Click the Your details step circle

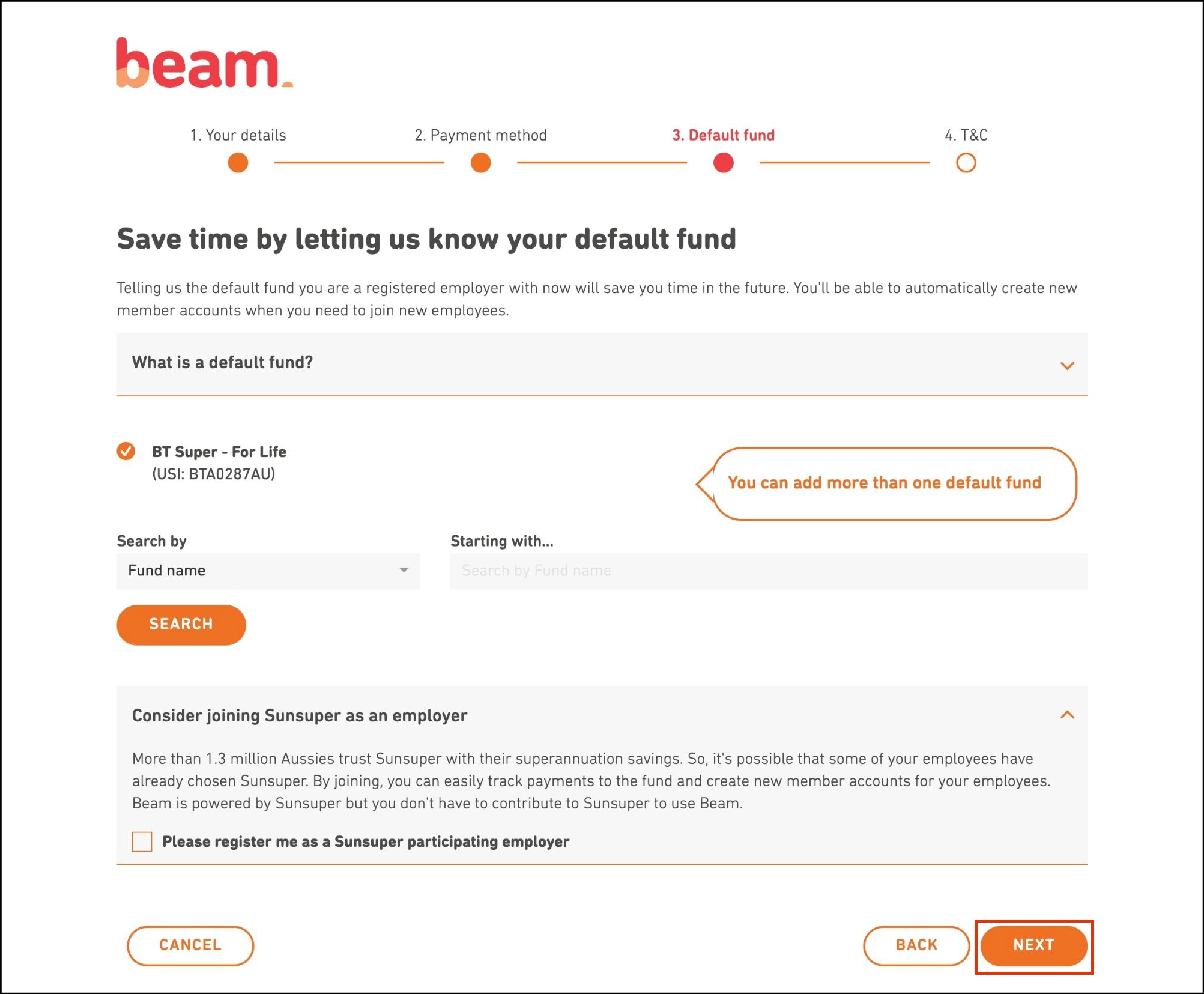pos(238,163)
